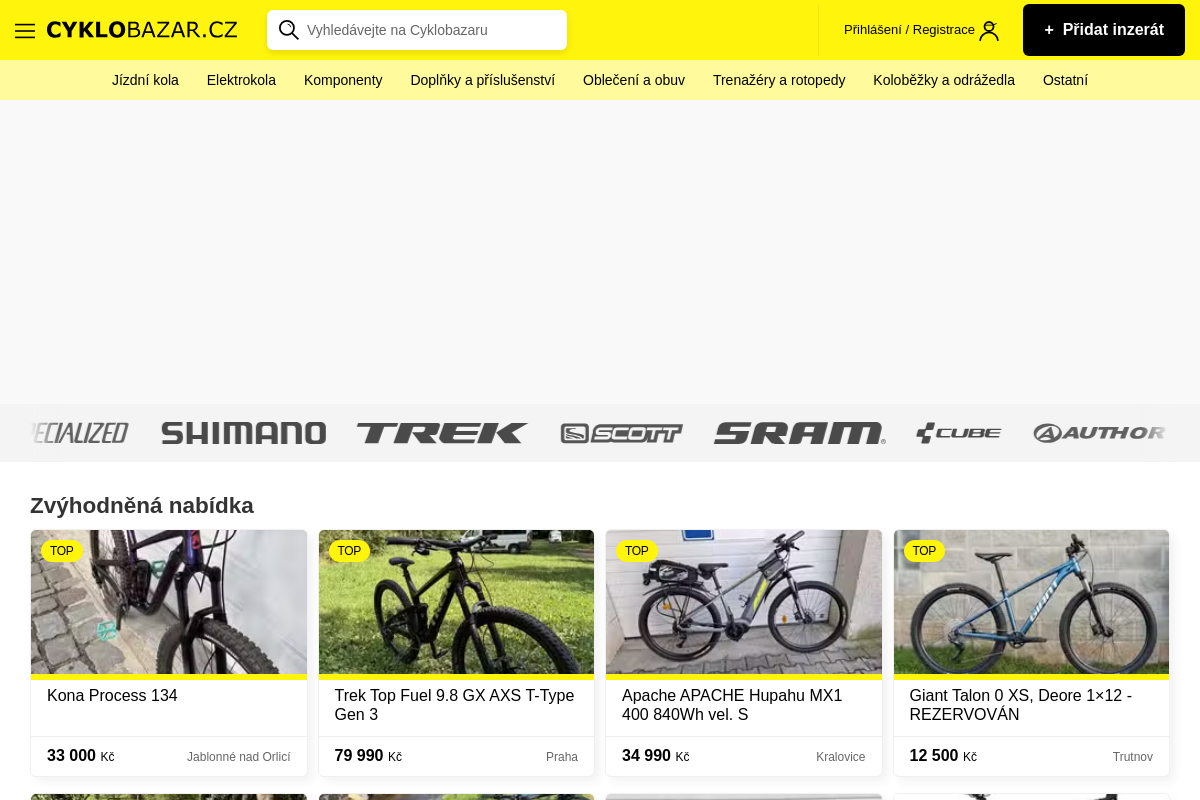Open the Kona Process 134 listing photo
Image resolution: width=1200 pixels, height=800 pixels.
point(169,602)
